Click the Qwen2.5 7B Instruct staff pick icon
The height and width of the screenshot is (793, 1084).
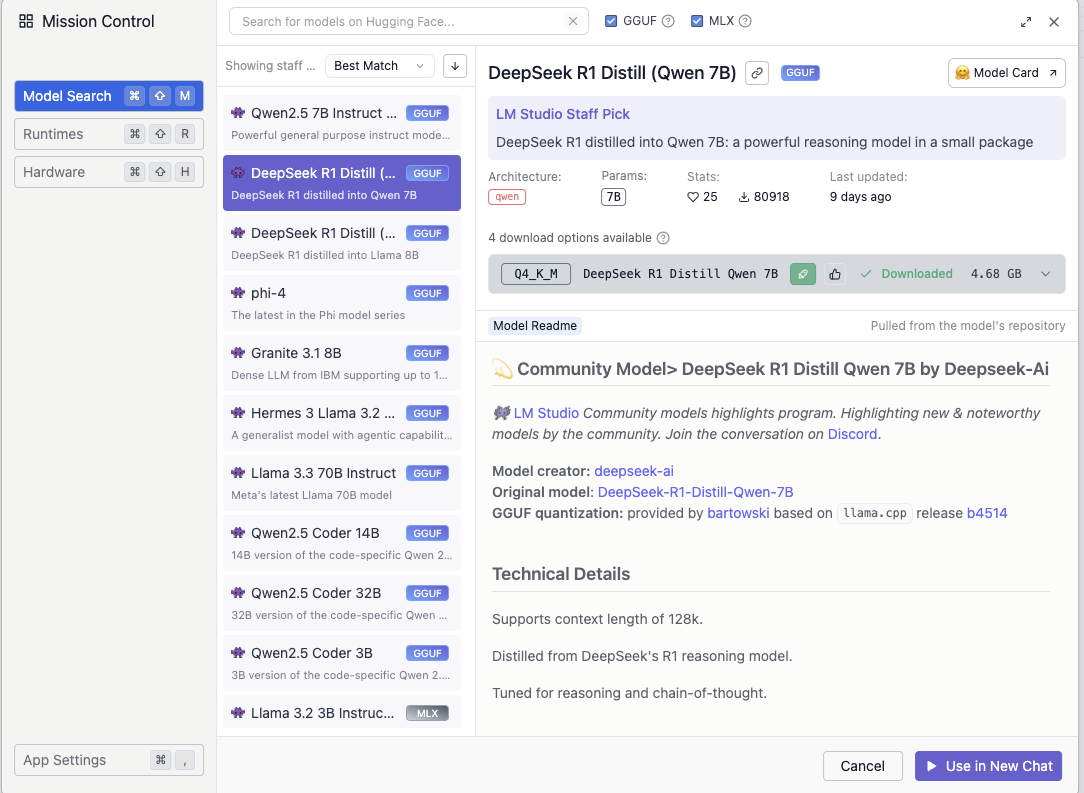[x=238, y=113]
